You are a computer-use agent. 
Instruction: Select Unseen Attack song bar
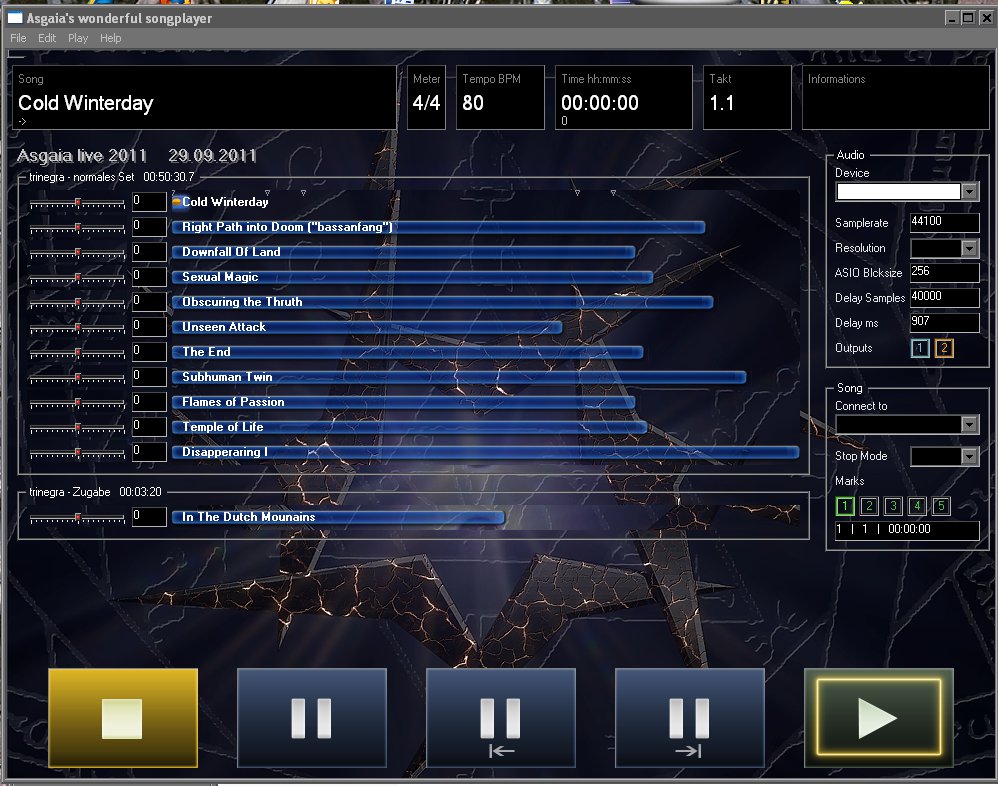click(367, 327)
